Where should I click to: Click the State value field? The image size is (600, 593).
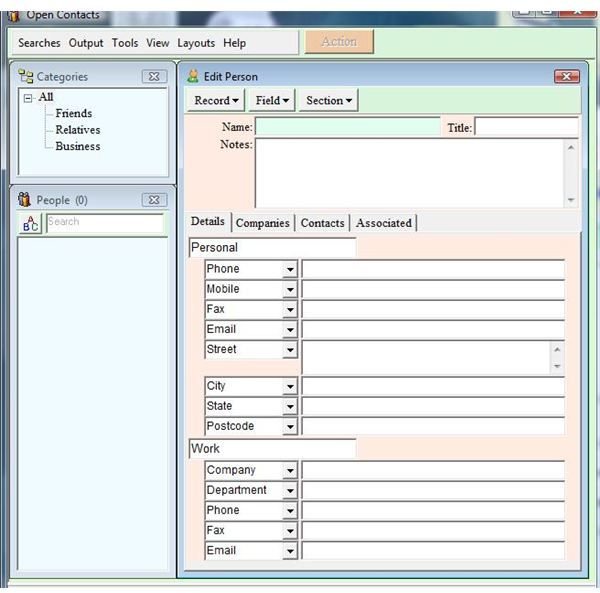click(433, 407)
